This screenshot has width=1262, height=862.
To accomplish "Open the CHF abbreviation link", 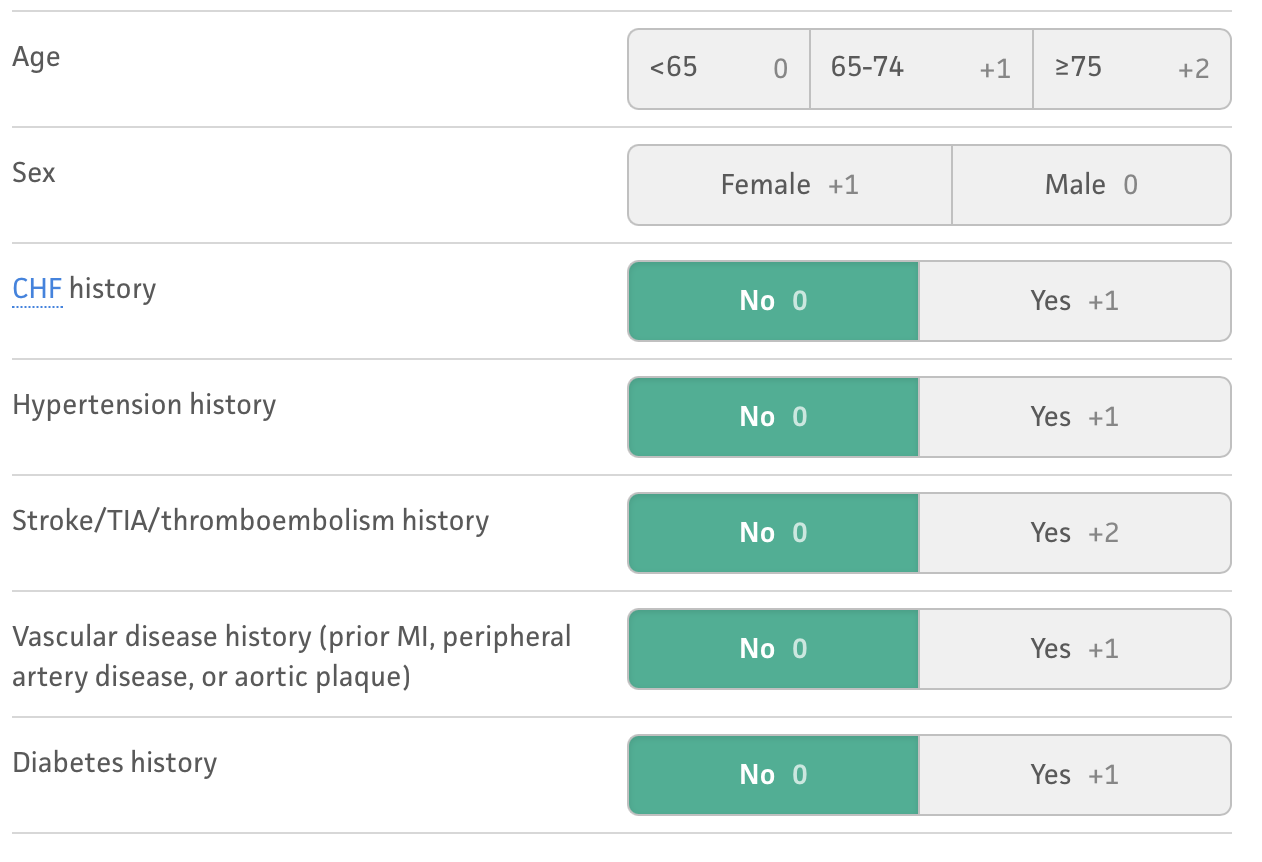I will click(37, 290).
